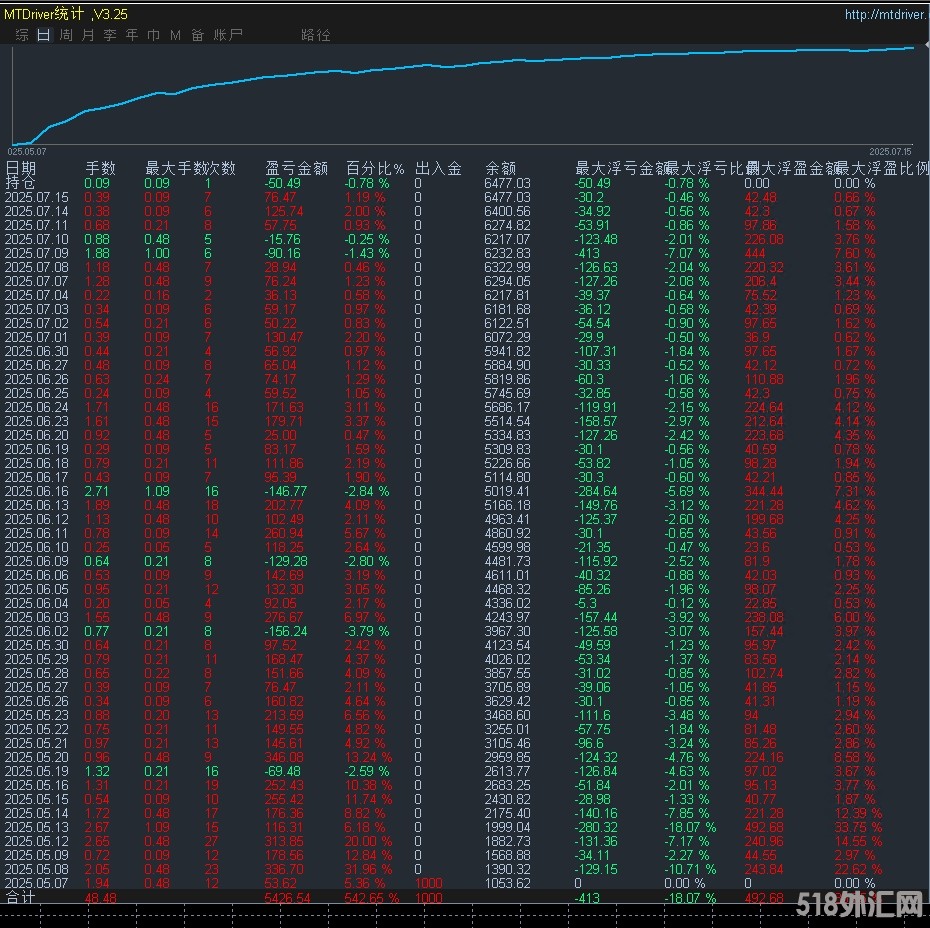The height and width of the screenshot is (928, 930).
Task: Open the M statistics view
Action: coord(175,34)
